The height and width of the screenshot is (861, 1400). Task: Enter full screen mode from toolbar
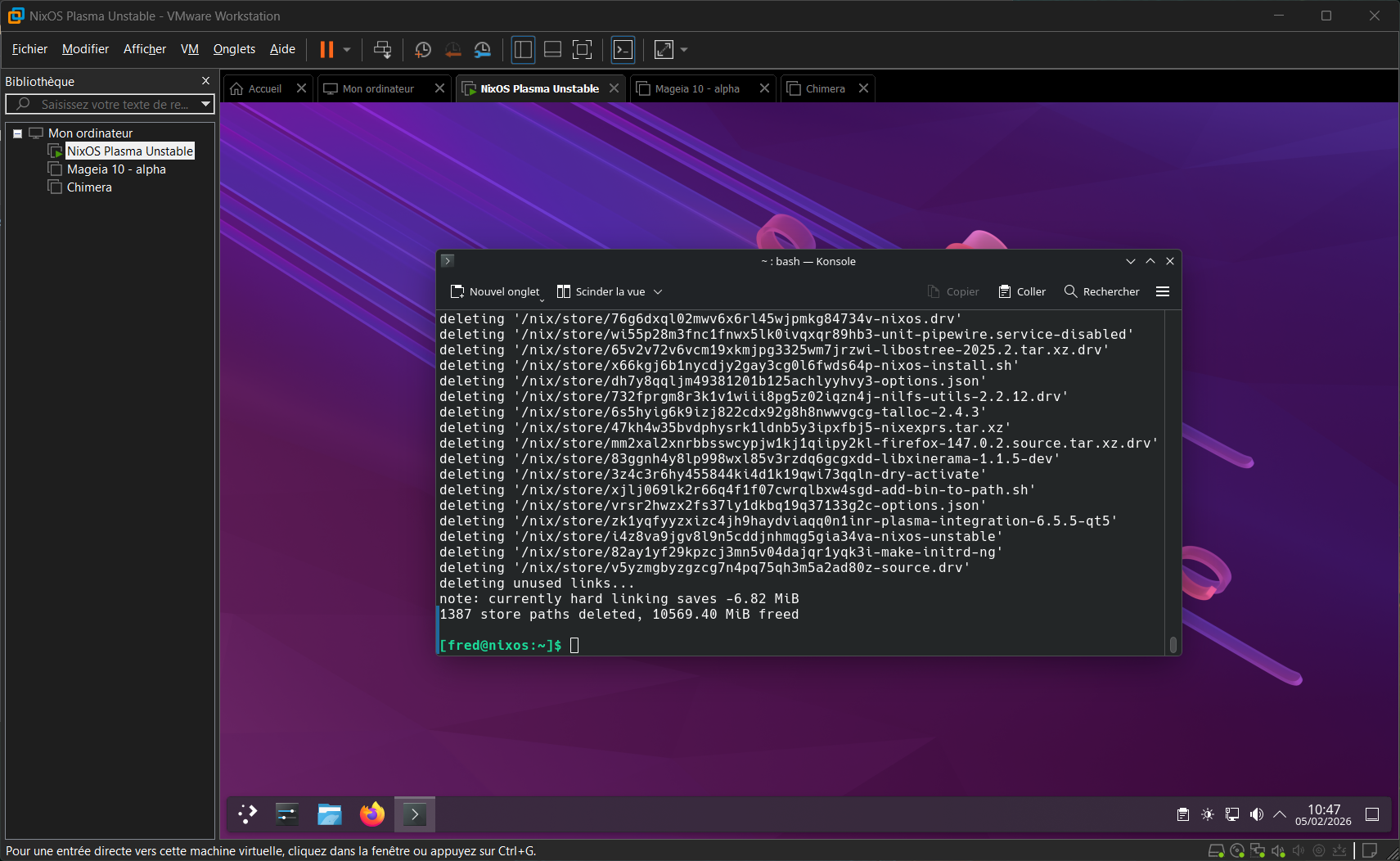coord(582,50)
